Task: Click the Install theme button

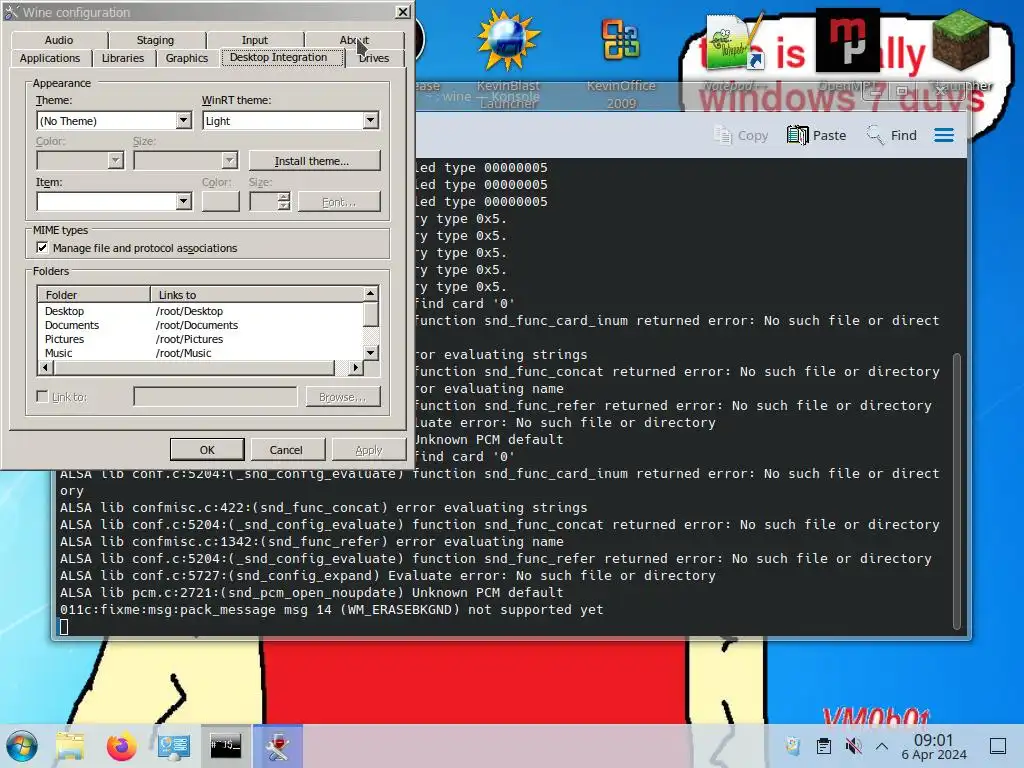Action: 314,161
